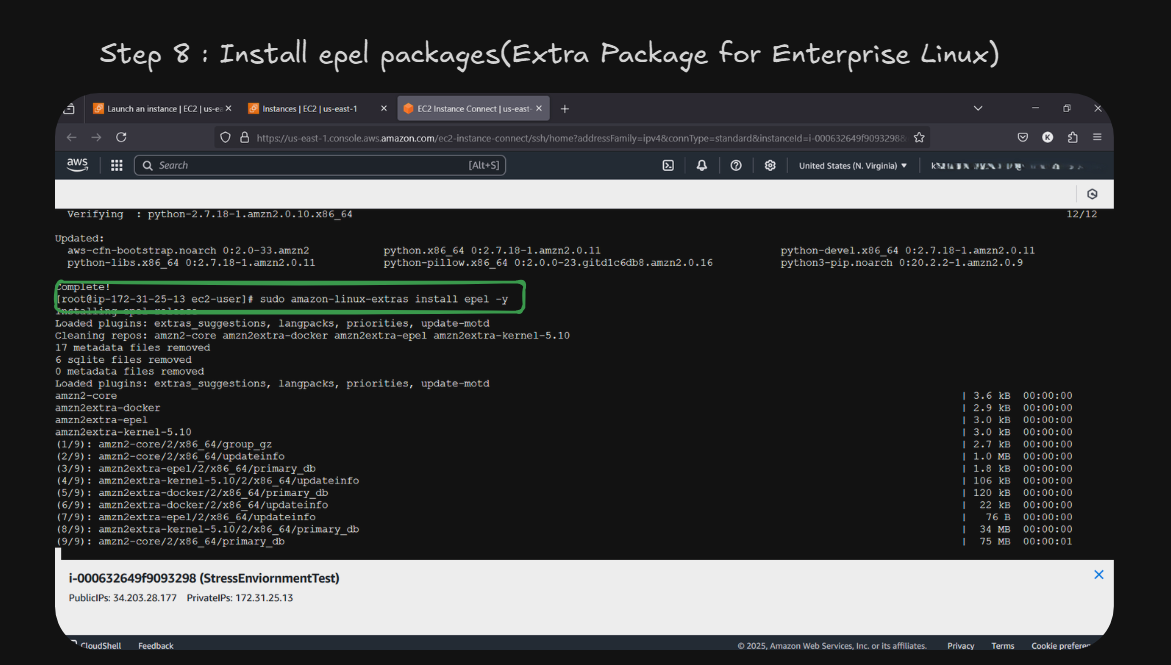Open the list all tabs chevron
The height and width of the screenshot is (665, 1171).
click(x=978, y=108)
